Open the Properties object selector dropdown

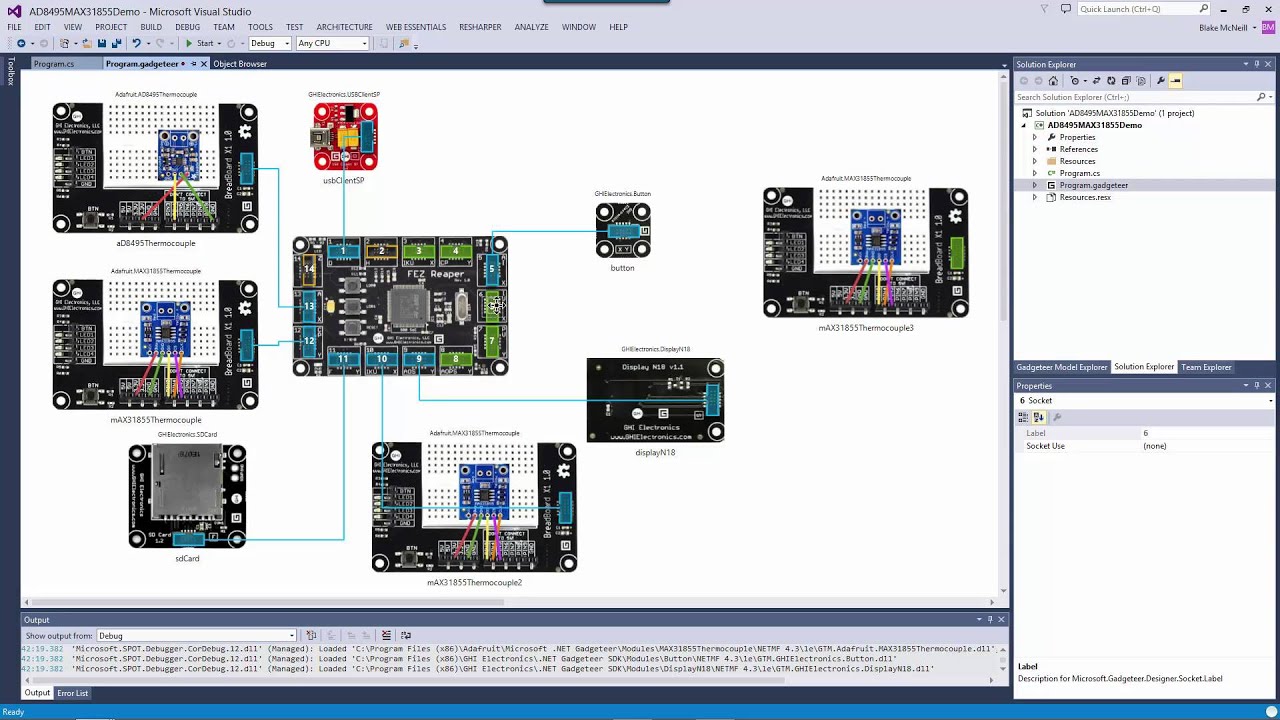click(1270, 400)
